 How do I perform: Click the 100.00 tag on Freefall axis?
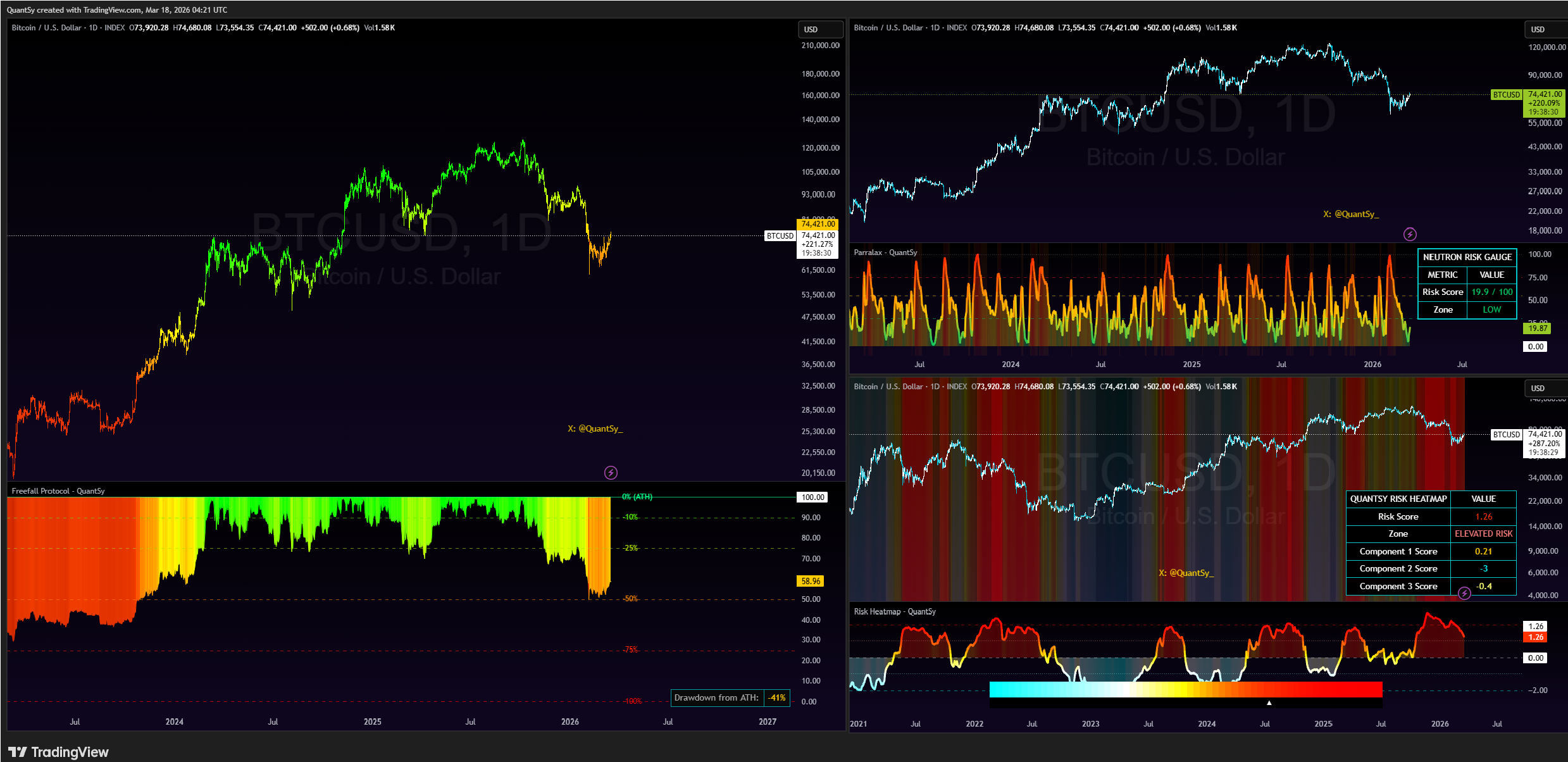pyautogui.click(x=812, y=497)
